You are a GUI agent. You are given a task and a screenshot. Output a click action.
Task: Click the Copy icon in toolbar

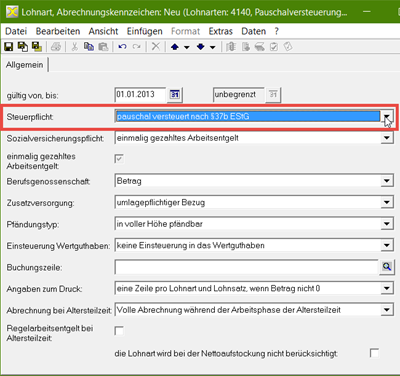[x=89, y=47]
